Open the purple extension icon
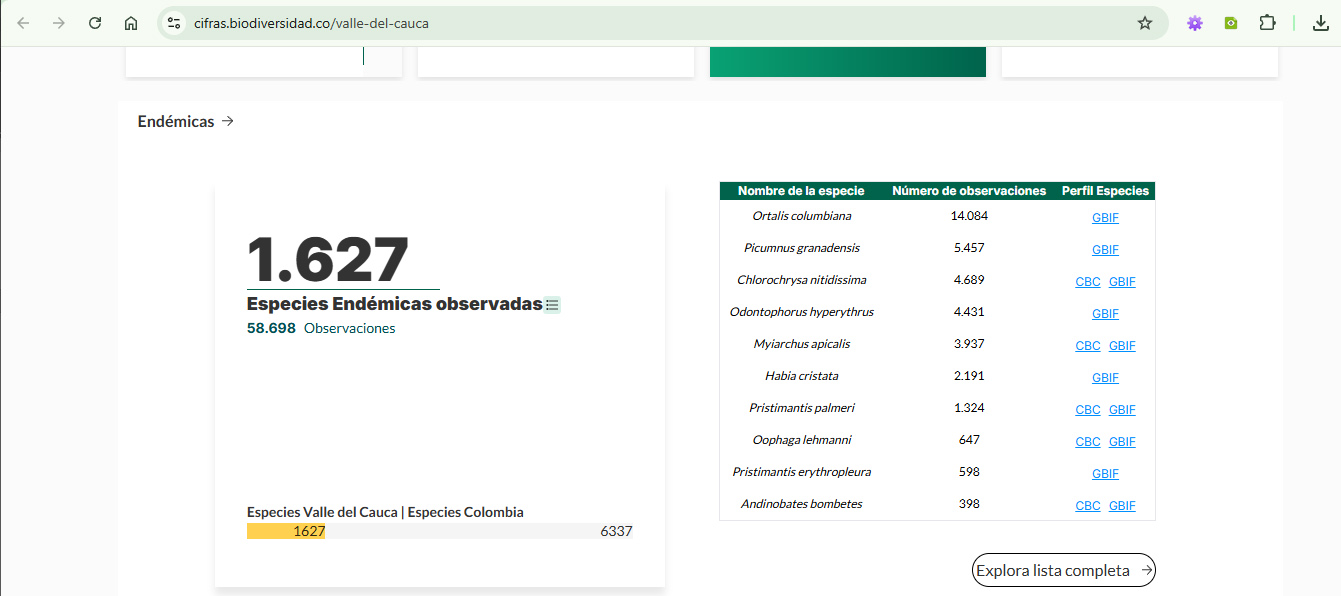 (1195, 23)
